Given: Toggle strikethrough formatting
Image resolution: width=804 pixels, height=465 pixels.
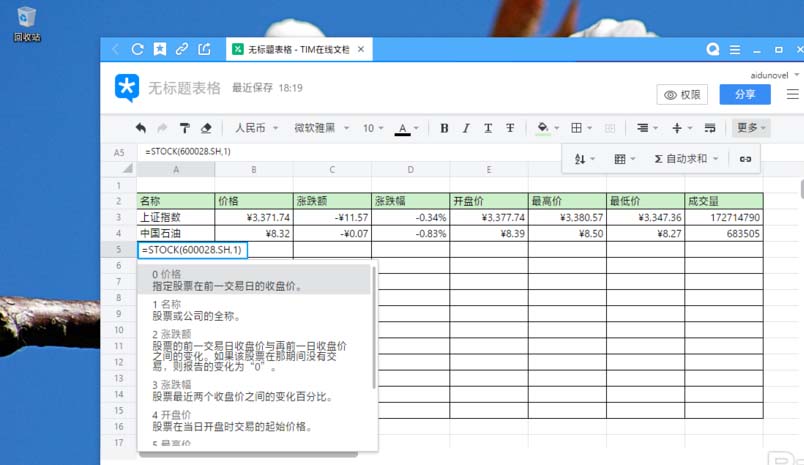Looking at the screenshot, I should tap(510, 128).
